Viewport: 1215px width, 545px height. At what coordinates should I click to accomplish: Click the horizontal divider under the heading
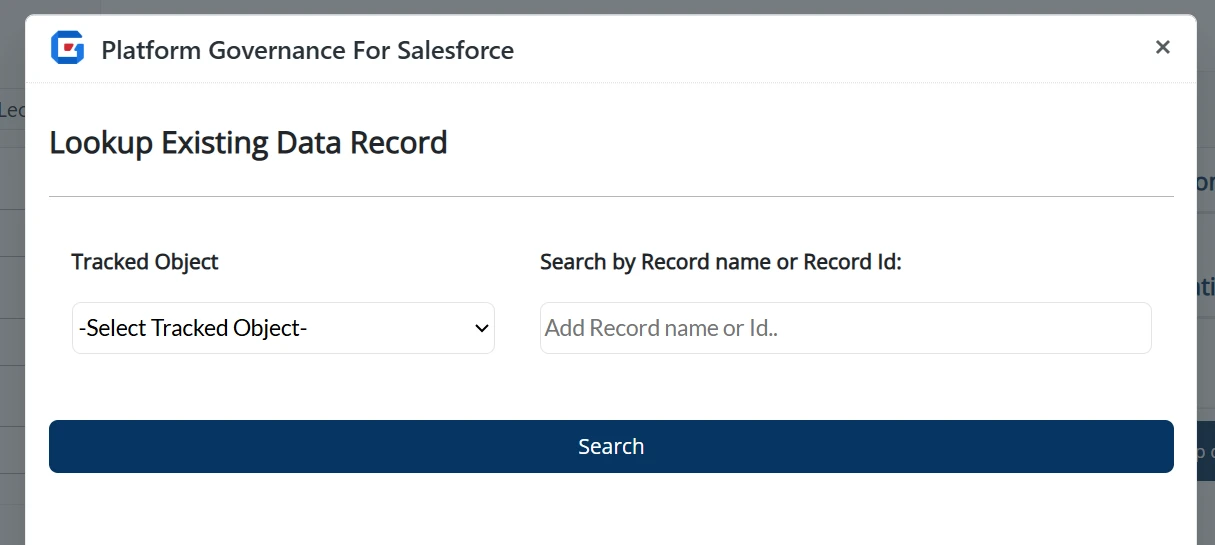coord(611,197)
